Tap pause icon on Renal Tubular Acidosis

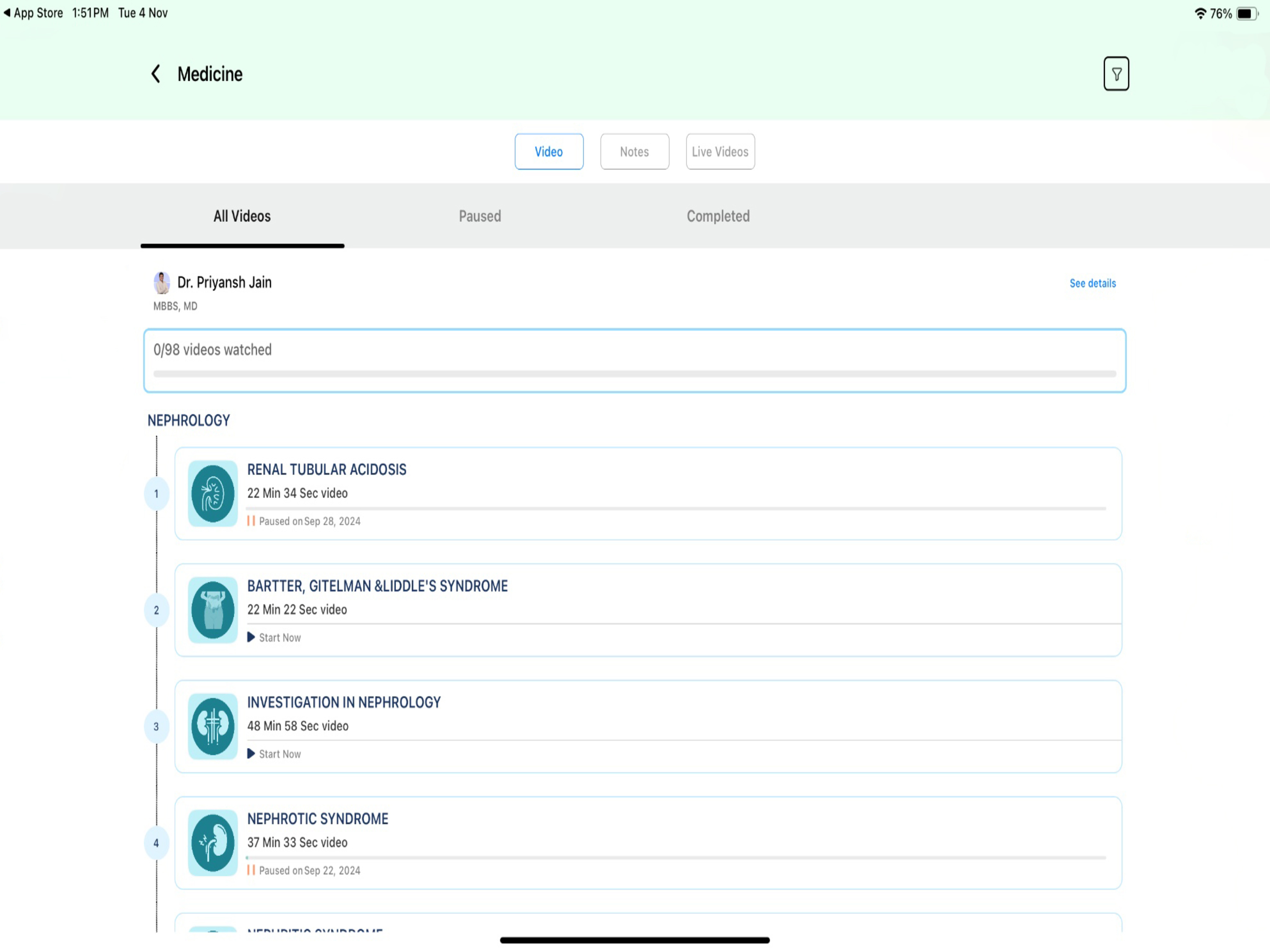[251, 521]
